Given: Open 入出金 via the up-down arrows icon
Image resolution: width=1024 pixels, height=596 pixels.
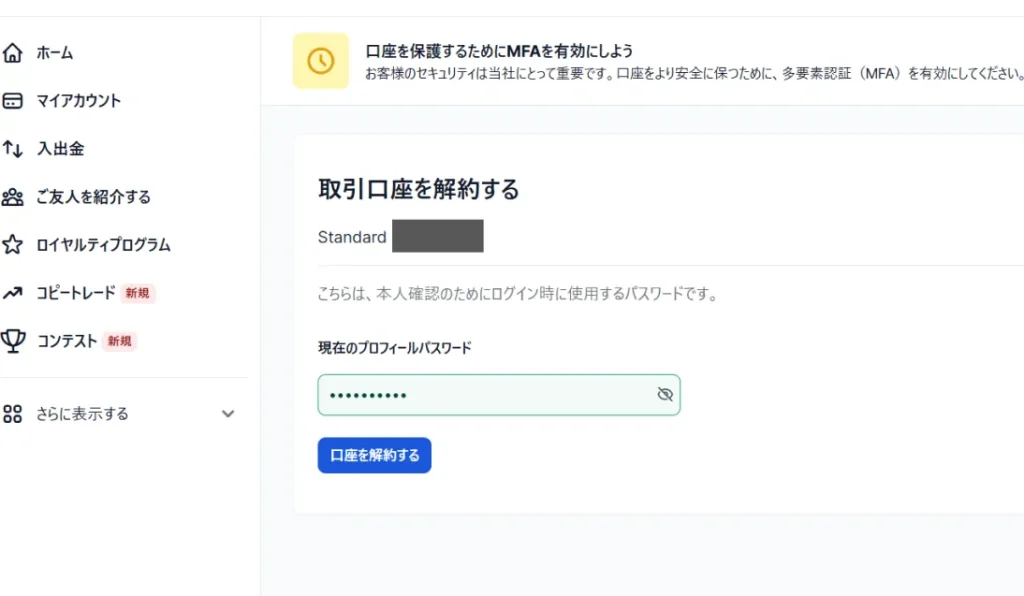Looking at the screenshot, I should [x=14, y=148].
